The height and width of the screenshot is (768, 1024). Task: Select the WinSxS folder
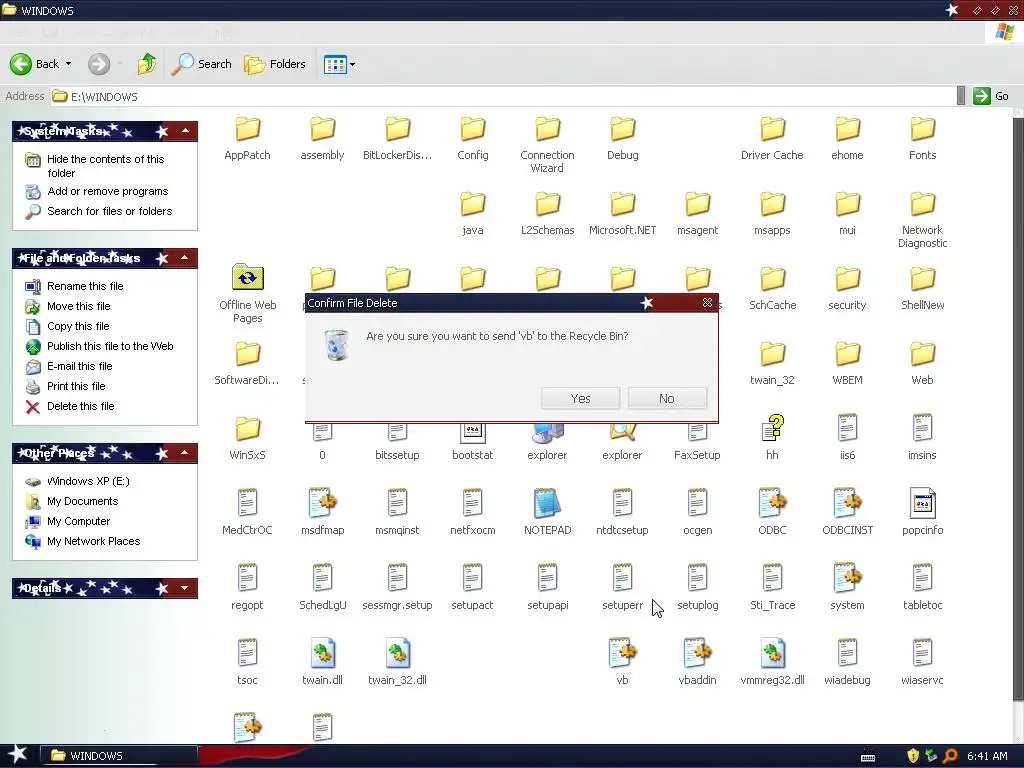coord(248,438)
